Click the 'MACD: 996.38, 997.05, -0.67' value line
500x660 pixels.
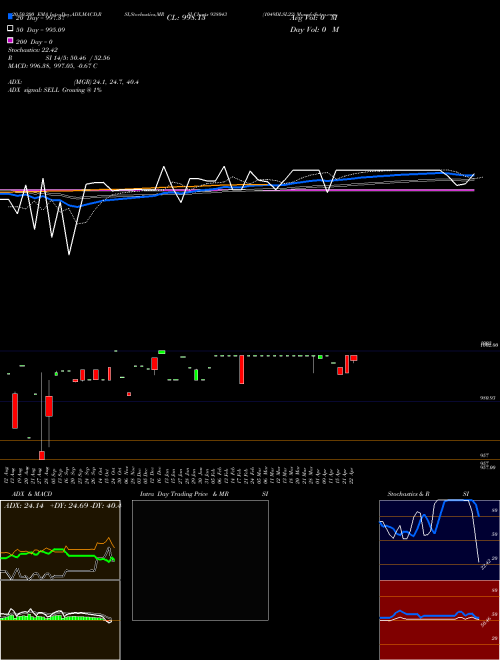[x=53, y=66]
